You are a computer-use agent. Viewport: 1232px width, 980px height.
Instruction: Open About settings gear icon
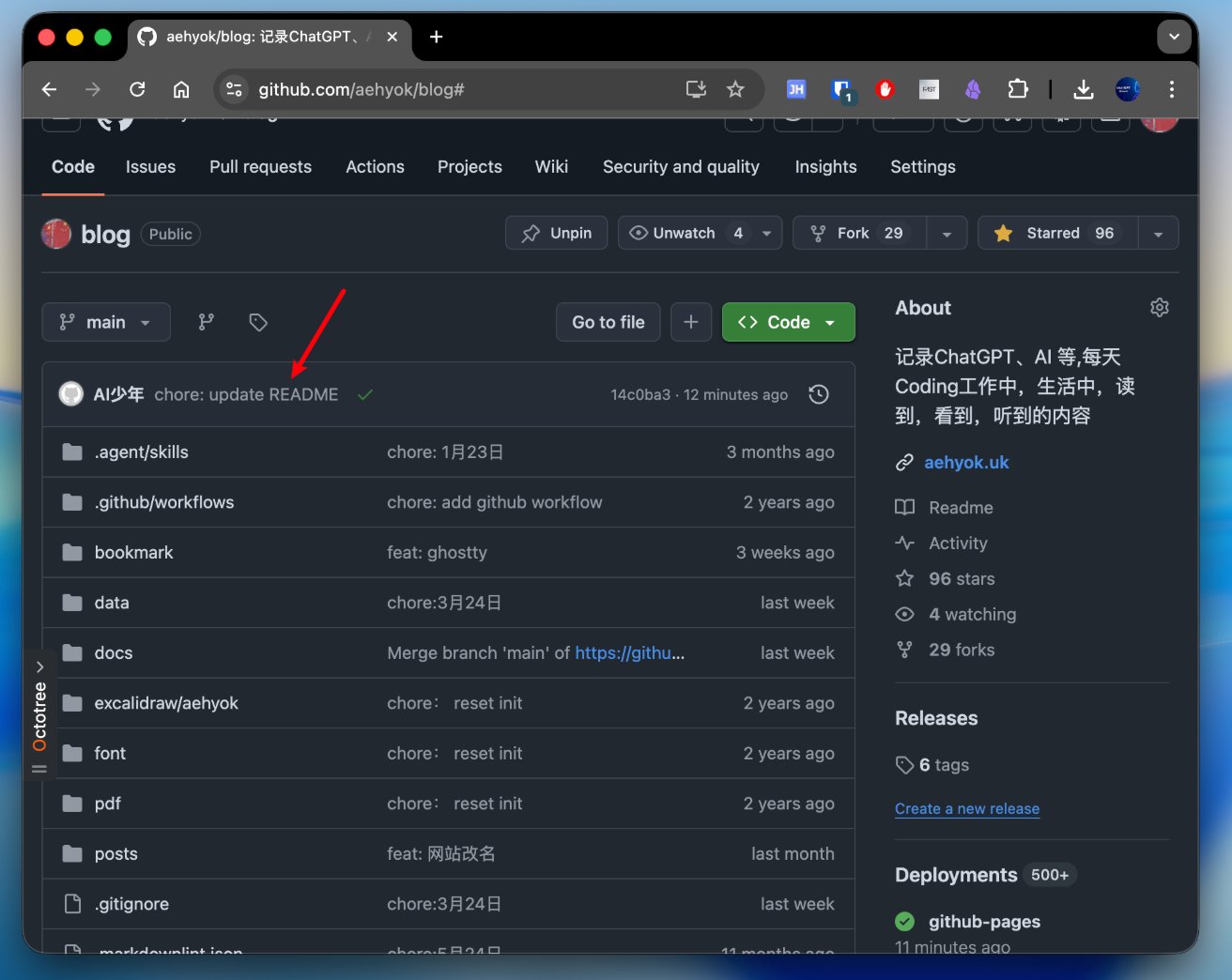(x=1160, y=308)
